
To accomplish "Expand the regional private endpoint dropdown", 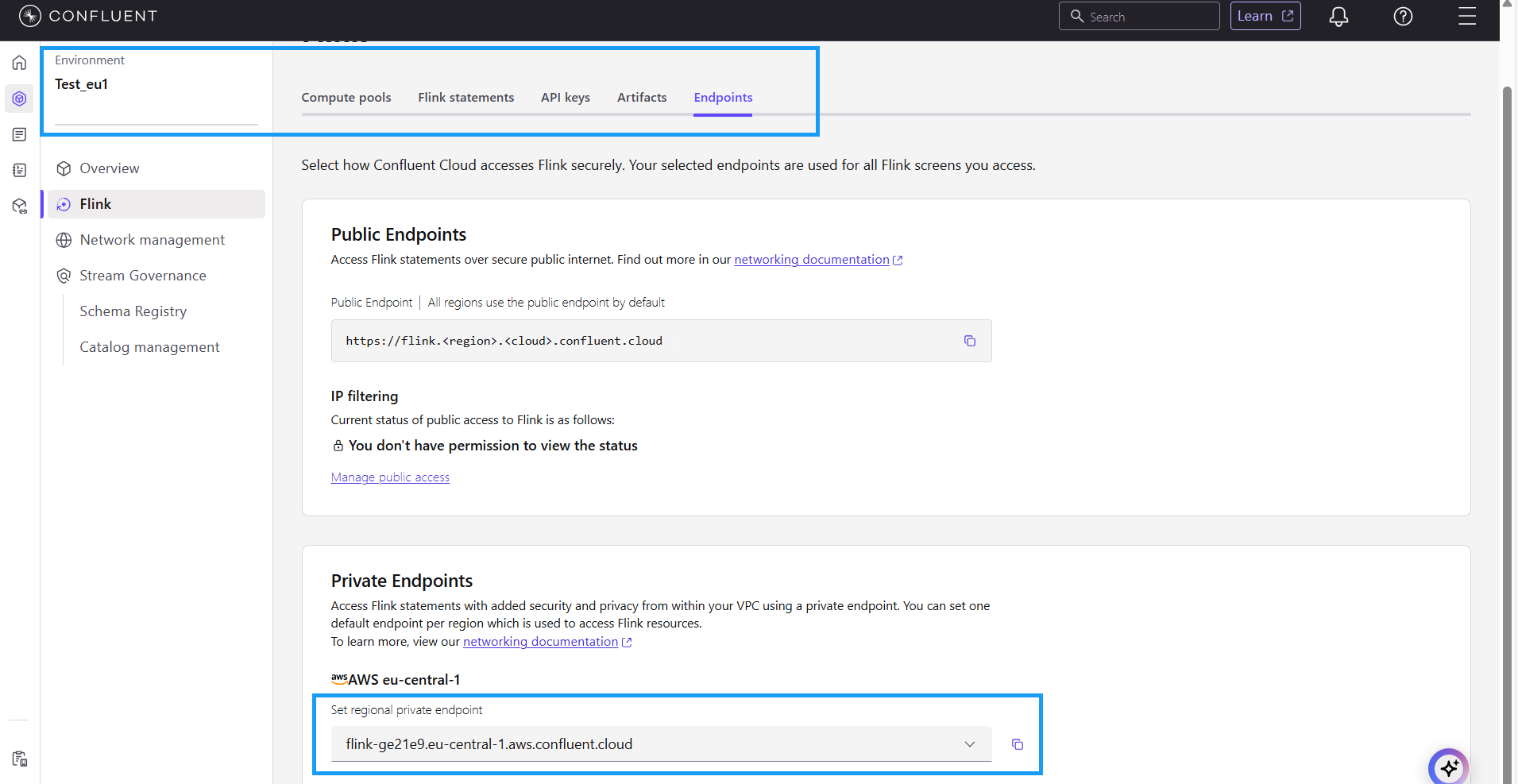I will point(661,744).
